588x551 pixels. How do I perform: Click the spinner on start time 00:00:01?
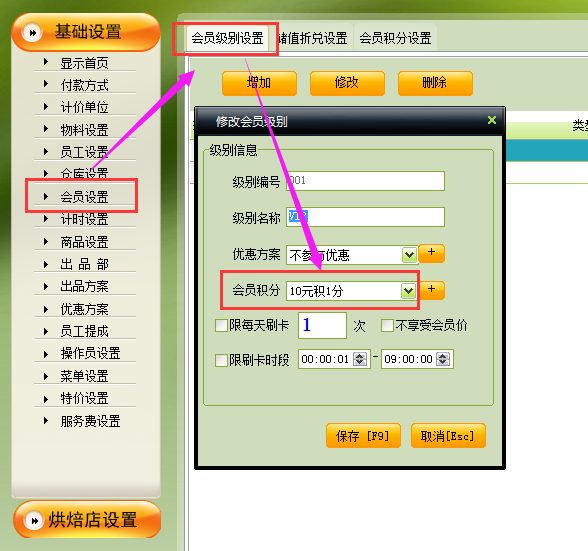(360, 359)
